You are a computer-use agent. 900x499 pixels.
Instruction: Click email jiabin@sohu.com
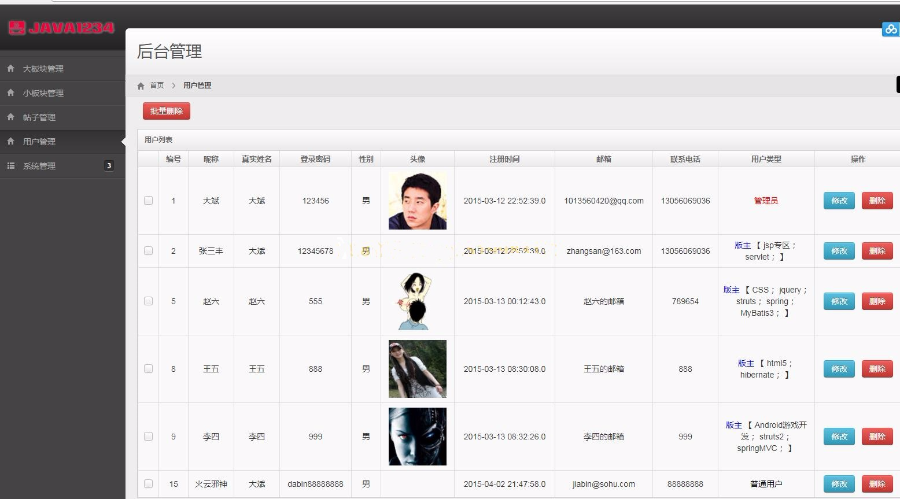tap(604, 484)
